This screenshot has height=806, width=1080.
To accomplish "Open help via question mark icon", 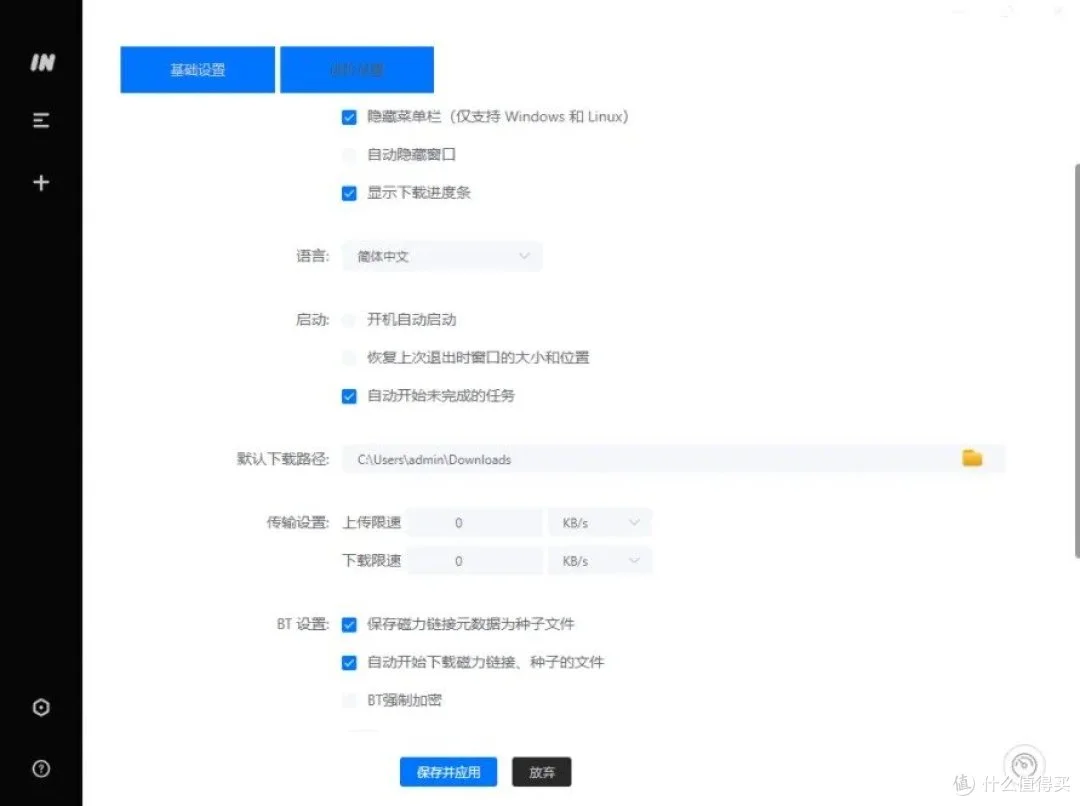I will point(41,769).
